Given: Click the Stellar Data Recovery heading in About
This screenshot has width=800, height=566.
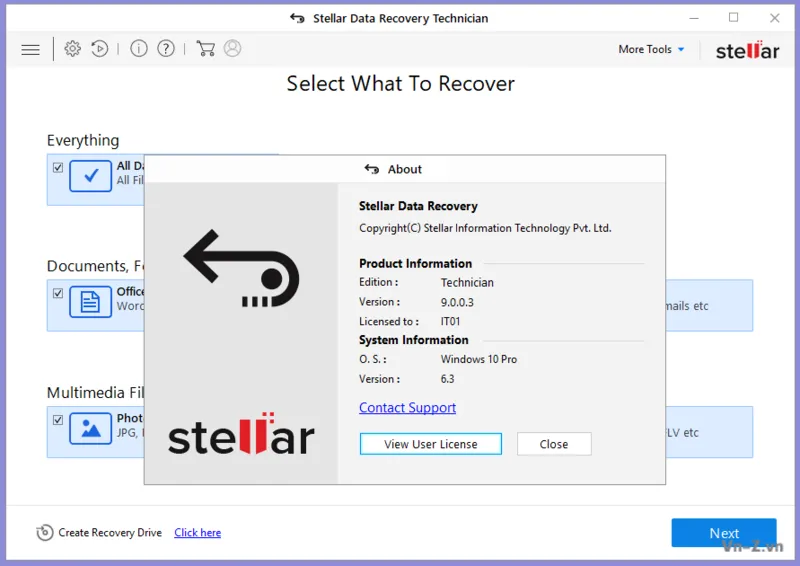Looking at the screenshot, I should (x=418, y=206).
